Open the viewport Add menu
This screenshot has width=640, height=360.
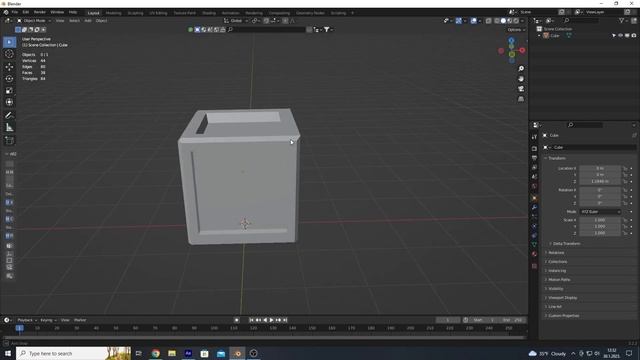click(88, 21)
